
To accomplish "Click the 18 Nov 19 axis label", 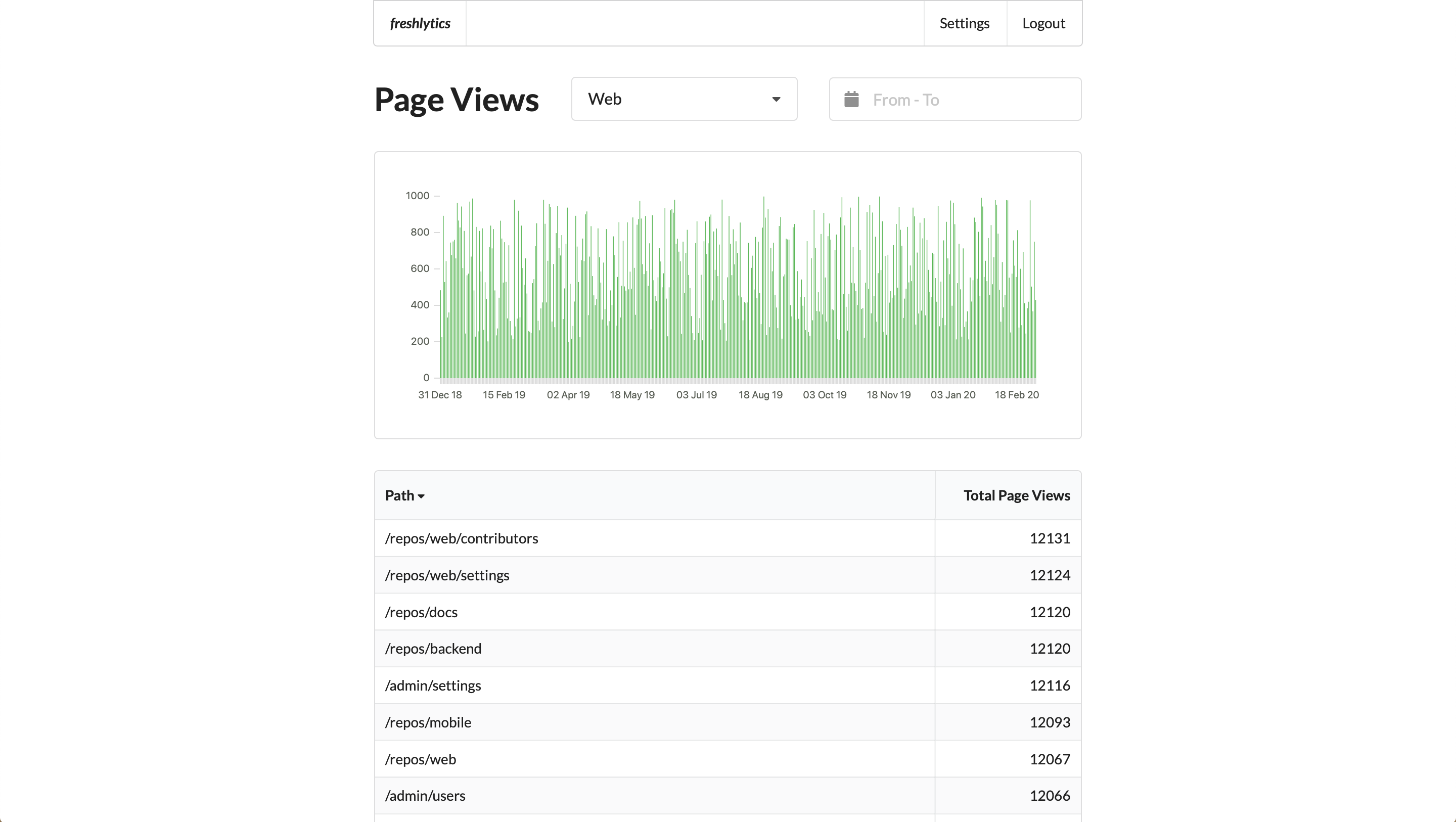I will (889, 395).
